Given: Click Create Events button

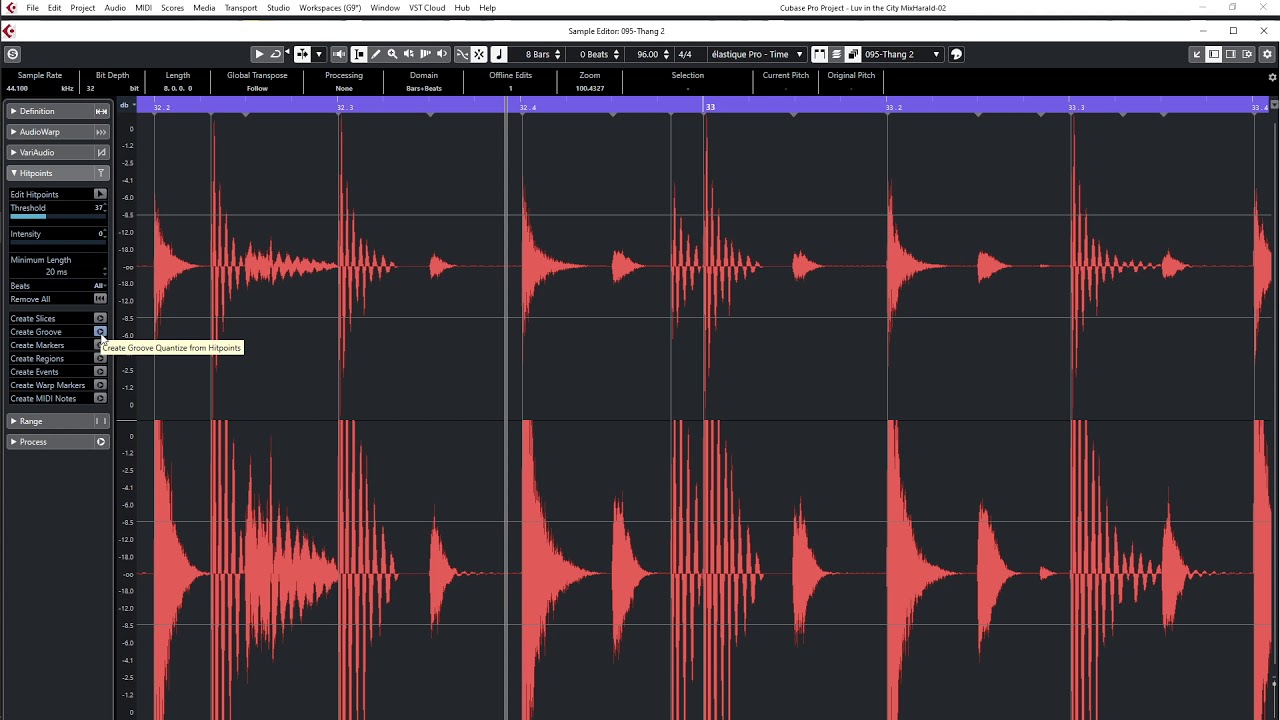Looking at the screenshot, I should [100, 372].
